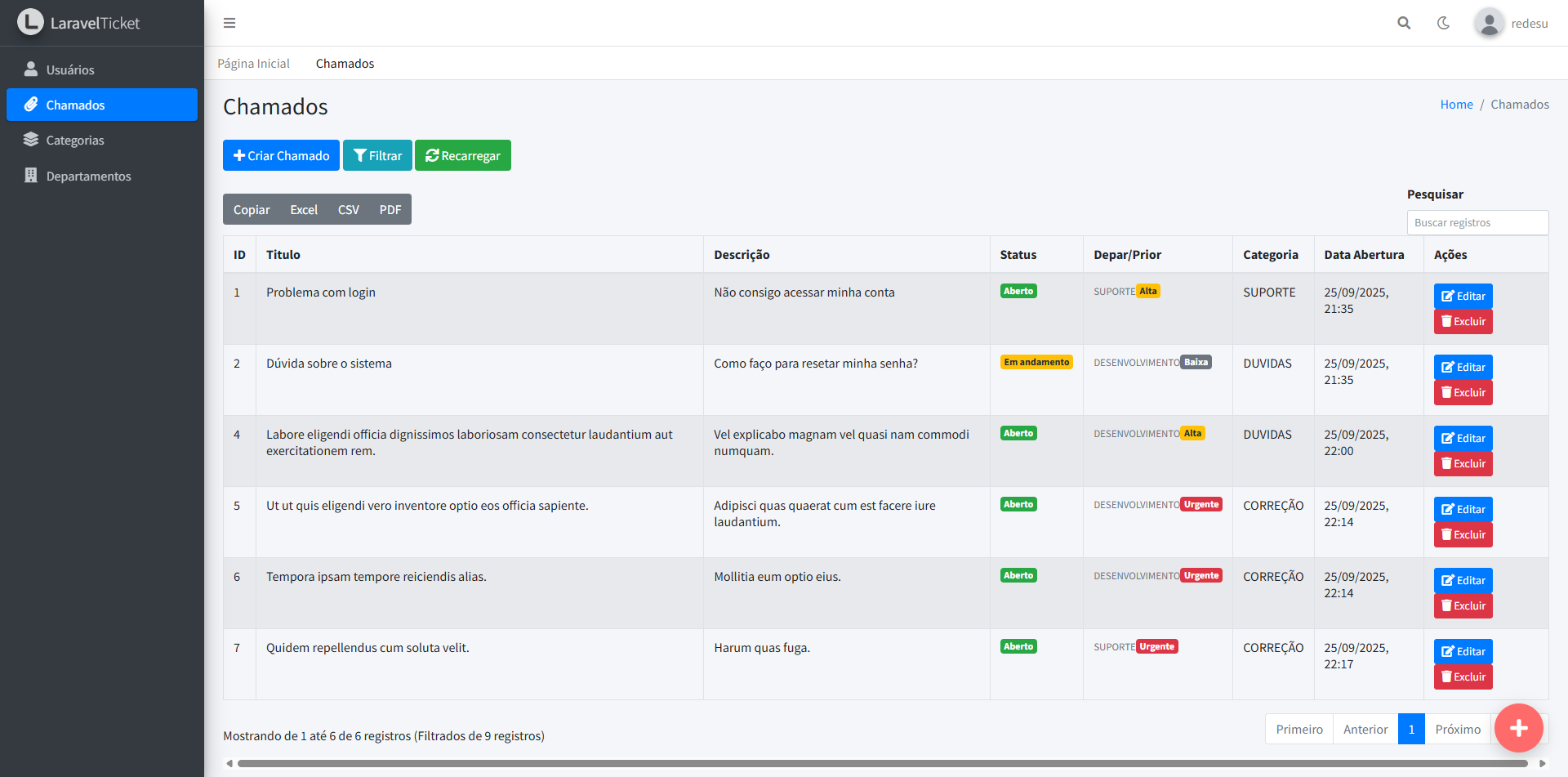Open the redesu user avatar menu
Viewport: 1568px width, 777px height.
(1490, 23)
